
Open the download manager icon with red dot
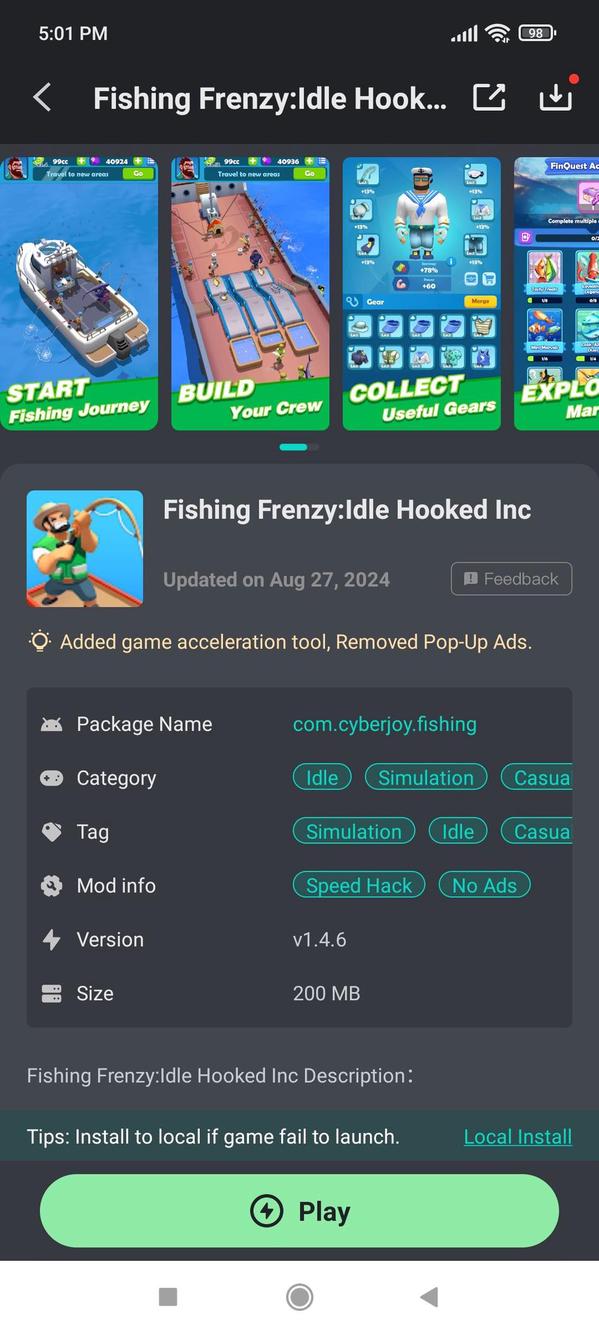coord(555,98)
